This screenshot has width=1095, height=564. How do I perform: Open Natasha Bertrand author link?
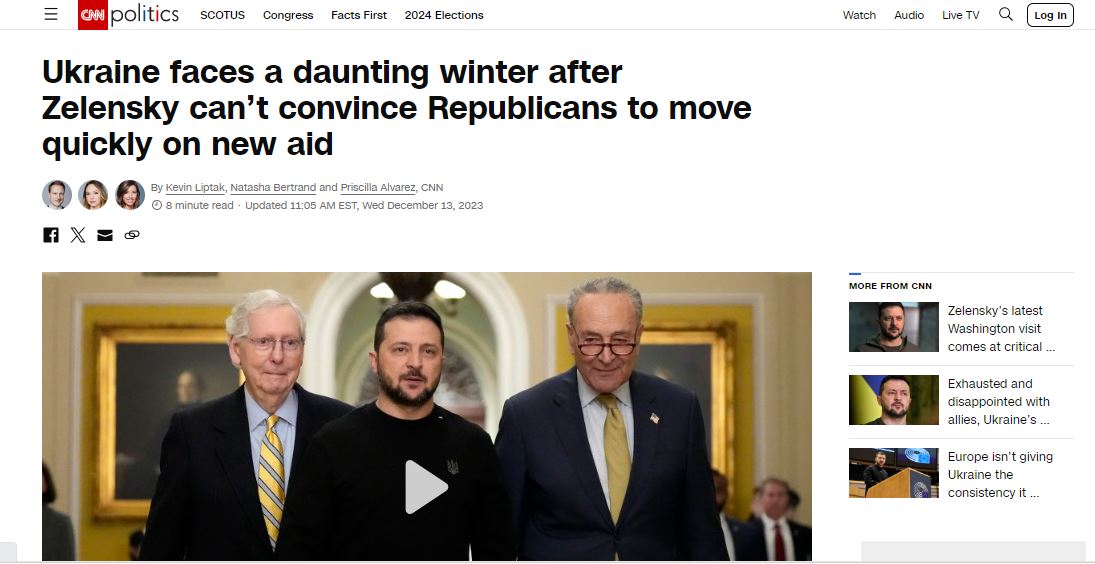(273, 187)
